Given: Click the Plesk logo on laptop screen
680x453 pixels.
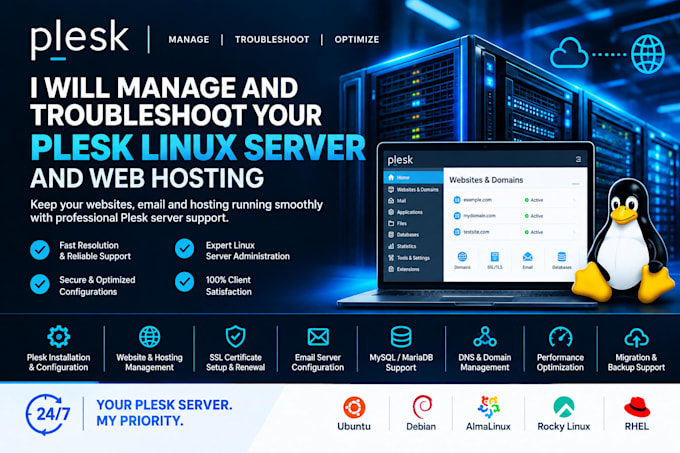Looking at the screenshot, I should coord(400,160).
